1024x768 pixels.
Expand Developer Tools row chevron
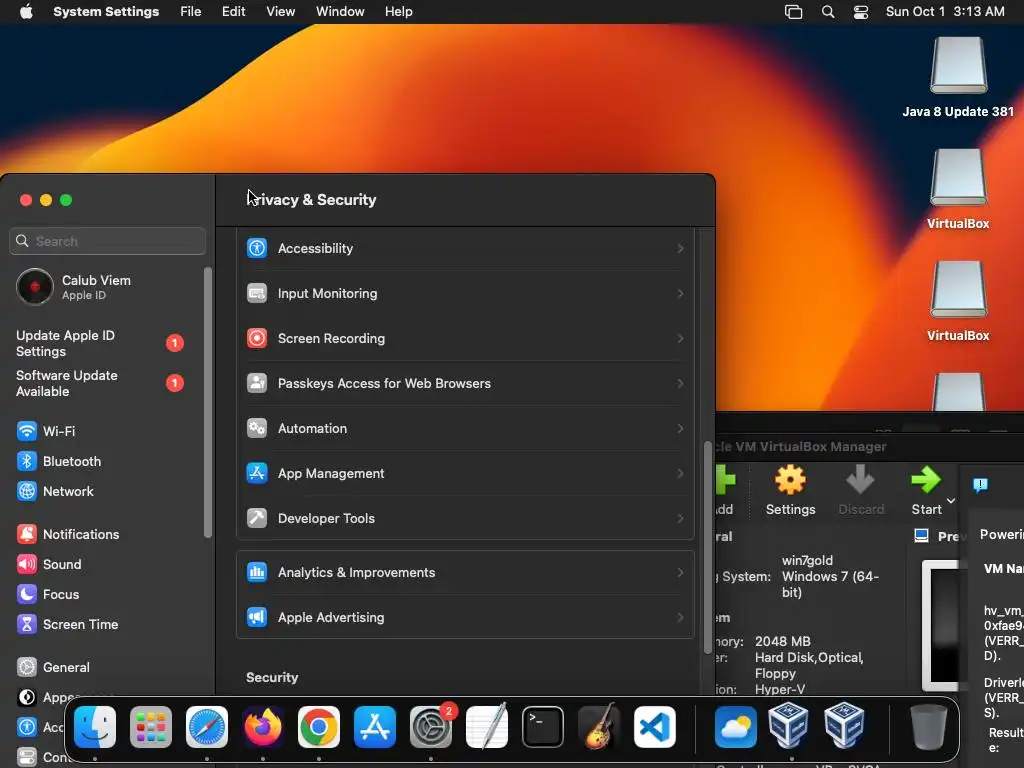click(680, 518)
